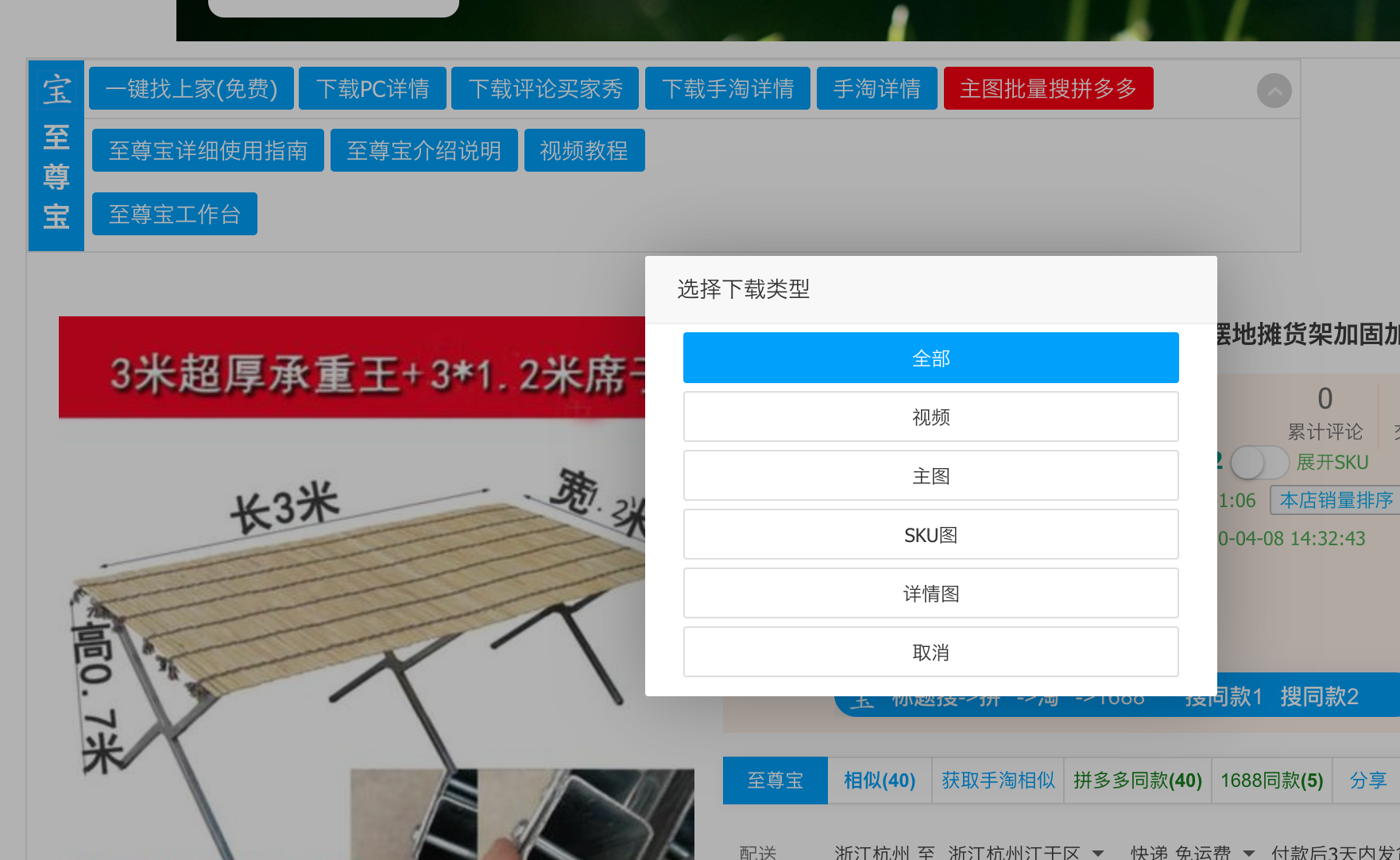Open 至尊宝详细使用指南
1400x860 pixels.
[208, 150]
